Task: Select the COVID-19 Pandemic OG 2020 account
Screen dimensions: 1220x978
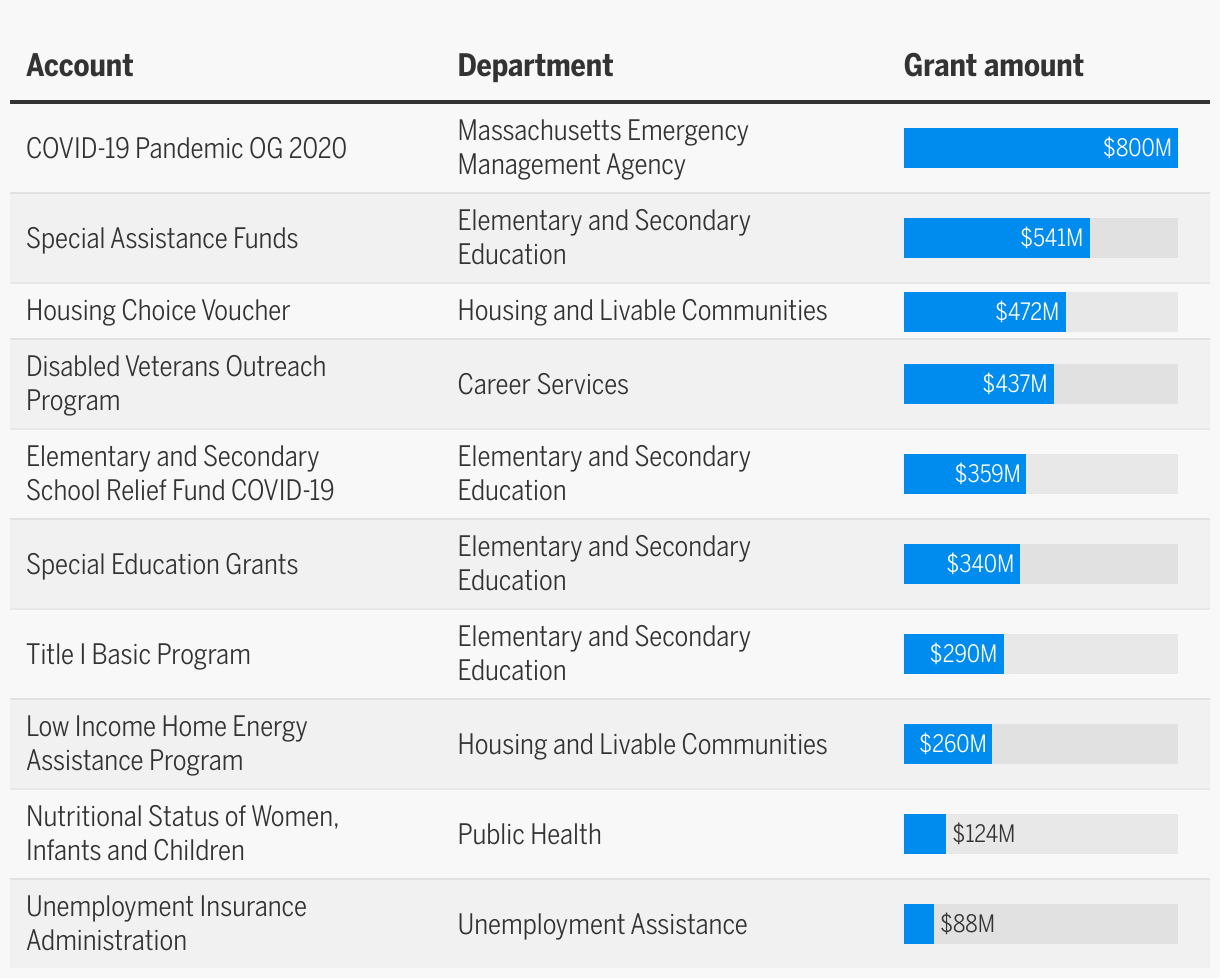Action: click(186, 149)
